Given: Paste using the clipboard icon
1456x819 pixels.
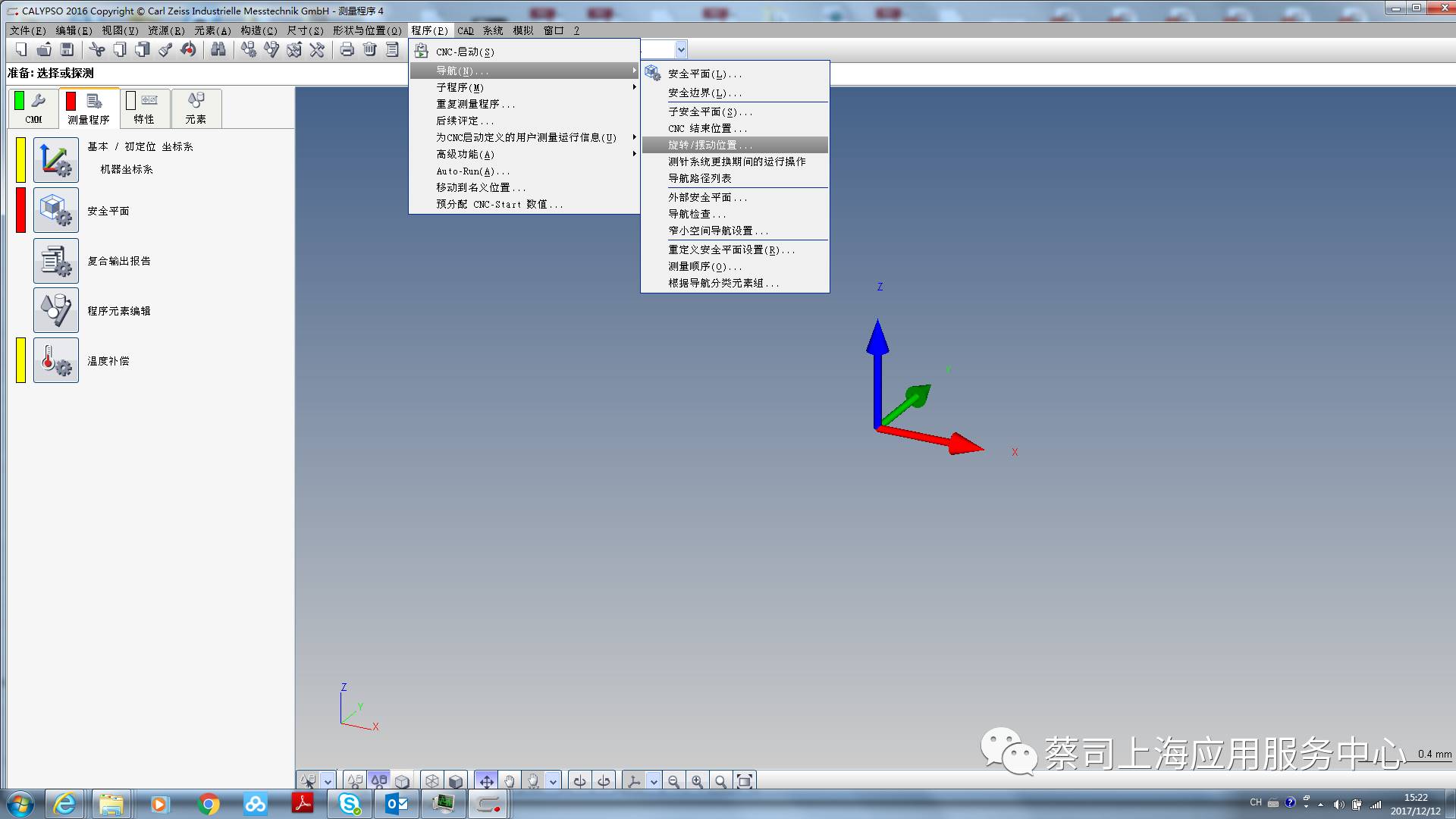Looking at the screenshot, I should (x=143, y=50).
